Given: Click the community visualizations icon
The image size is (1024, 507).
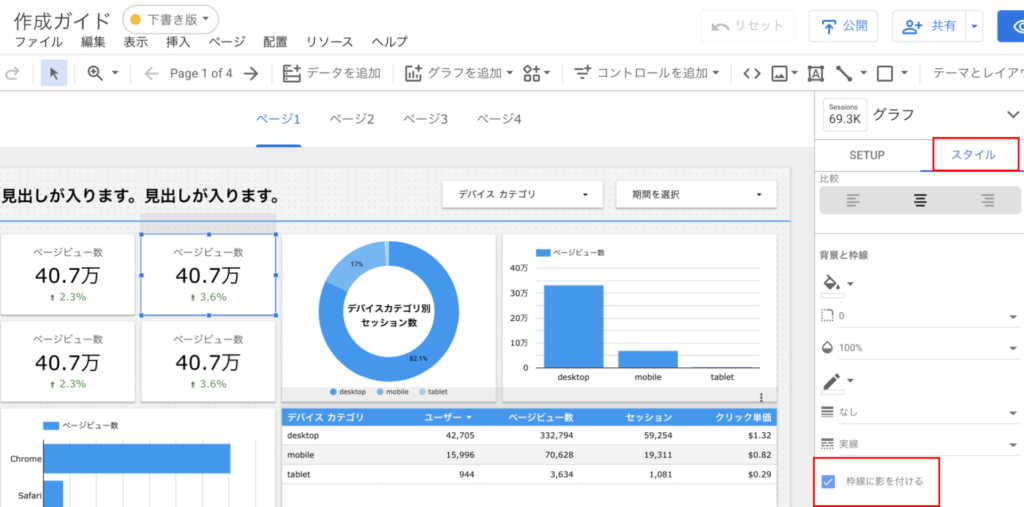Looking at the screenshot, I should point(532,74).
